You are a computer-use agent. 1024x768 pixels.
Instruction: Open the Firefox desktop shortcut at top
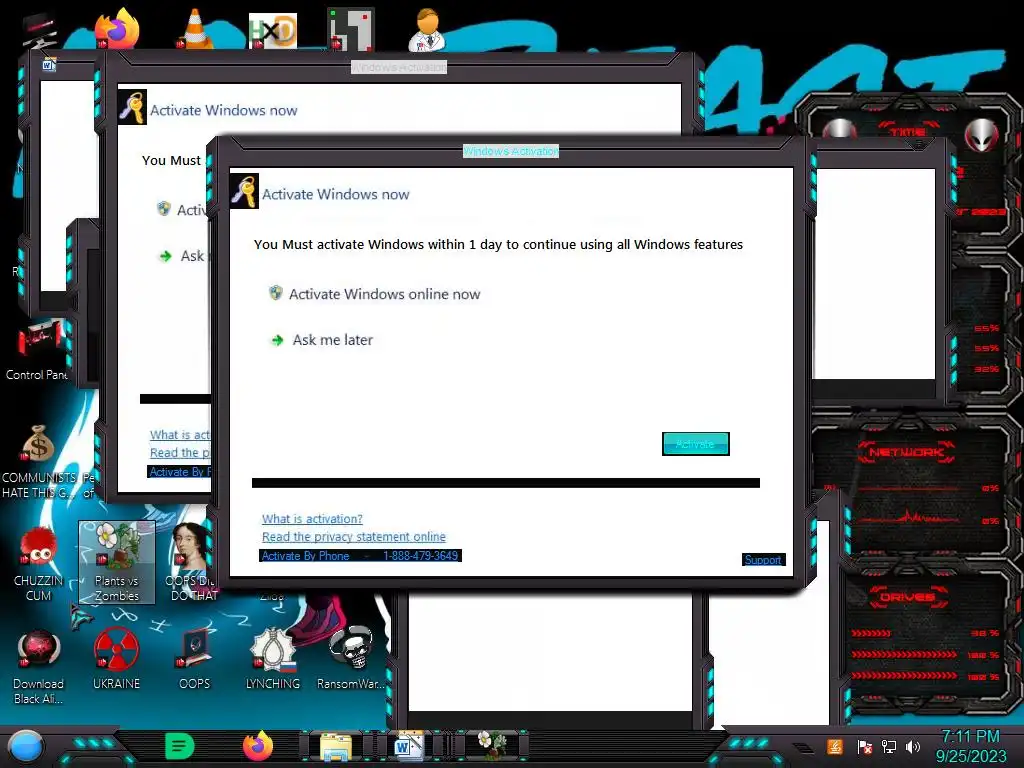pos(118,29)
